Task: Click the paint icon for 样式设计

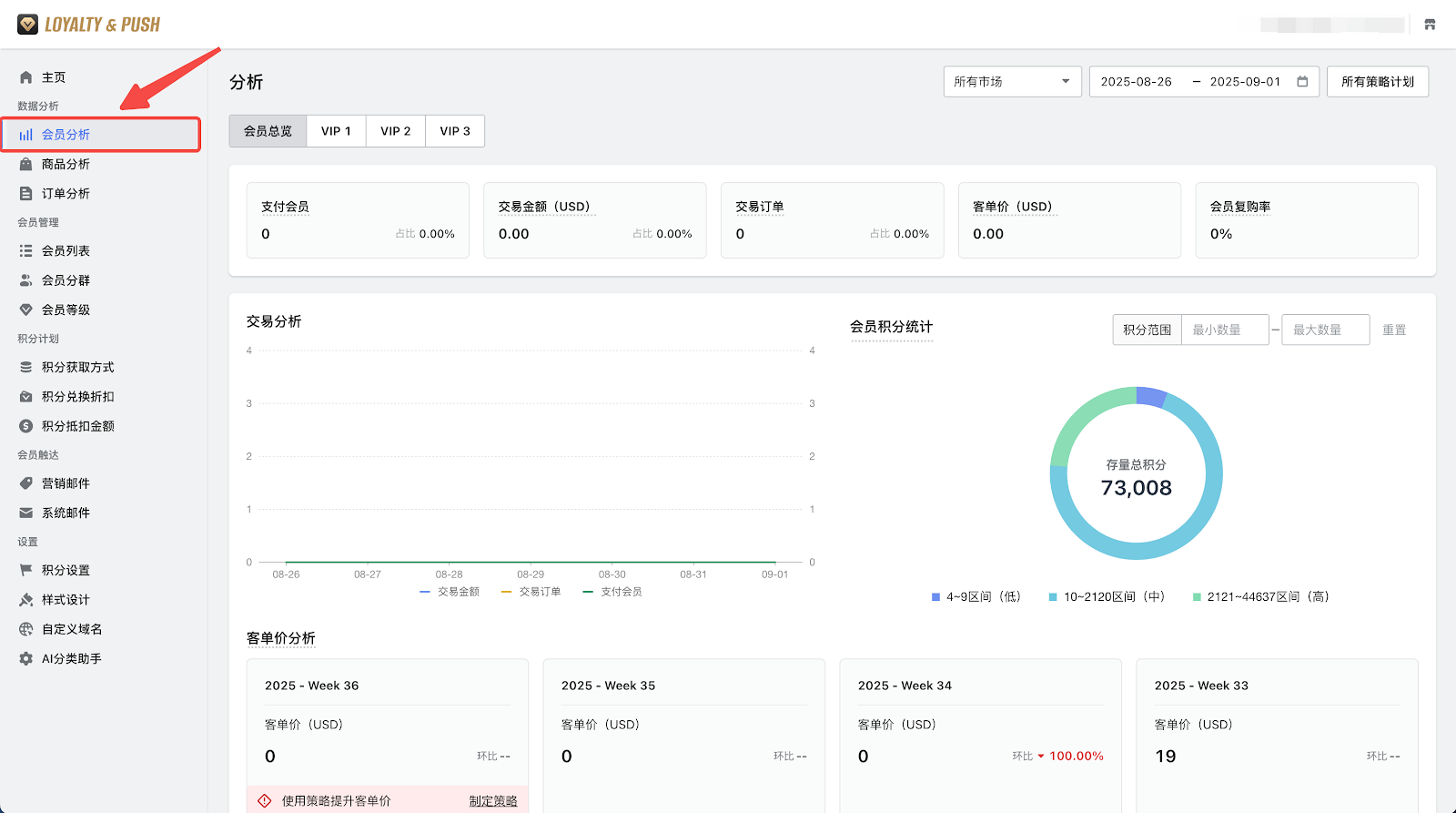Action: [x=26, y=600]
